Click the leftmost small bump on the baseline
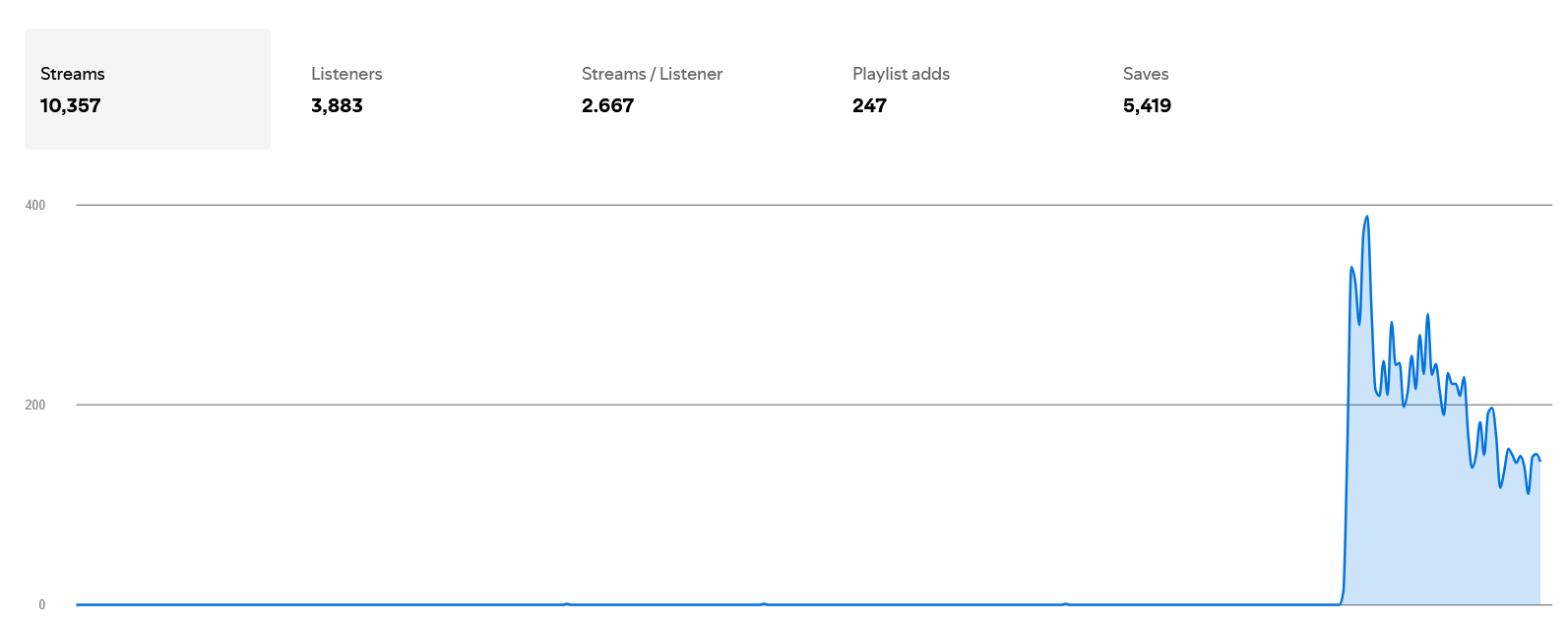The height and width of the screenshot is (624, 1568). pos(567,603)
